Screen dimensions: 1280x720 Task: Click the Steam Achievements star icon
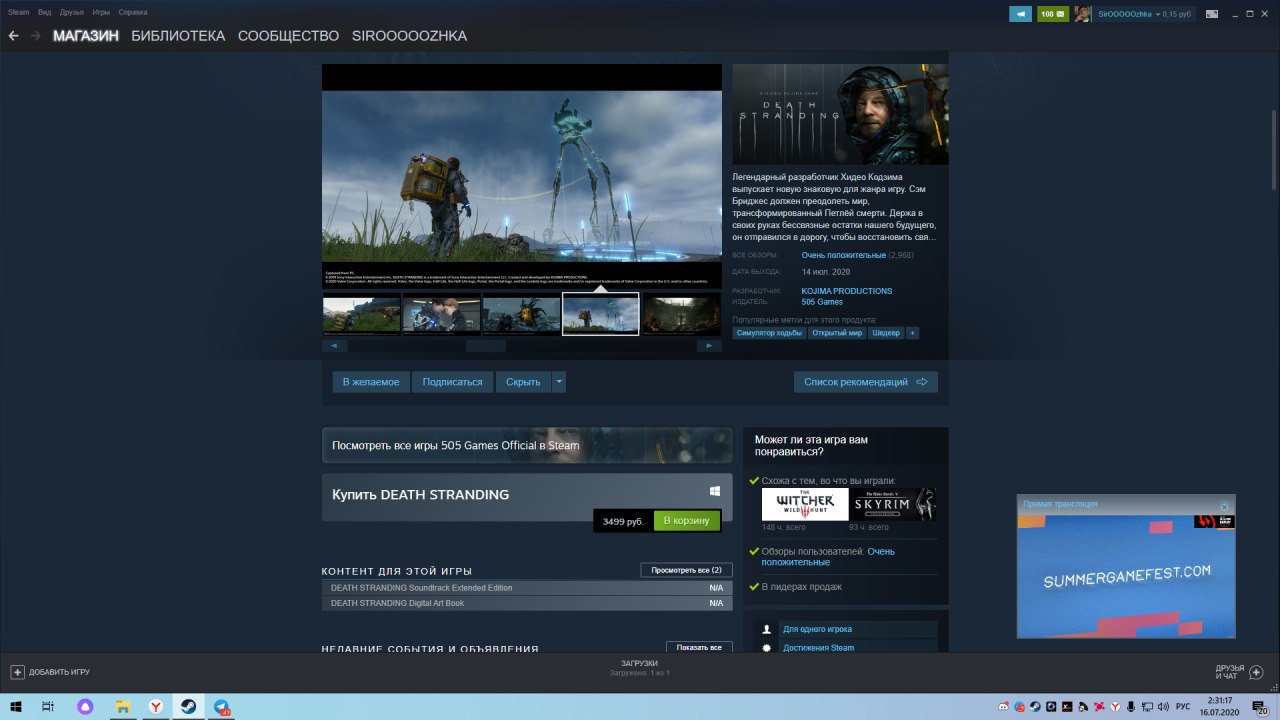click(767, 648)
